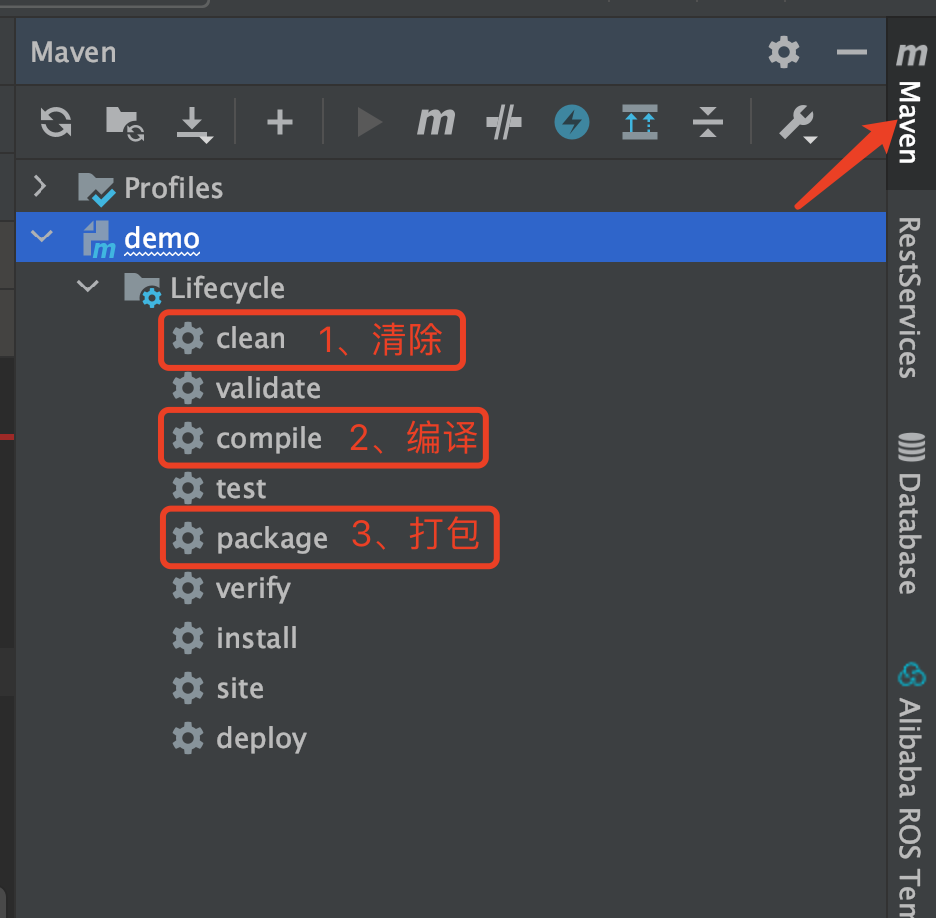Select the demo project row

pyautogui.click(x=451, y=237)
